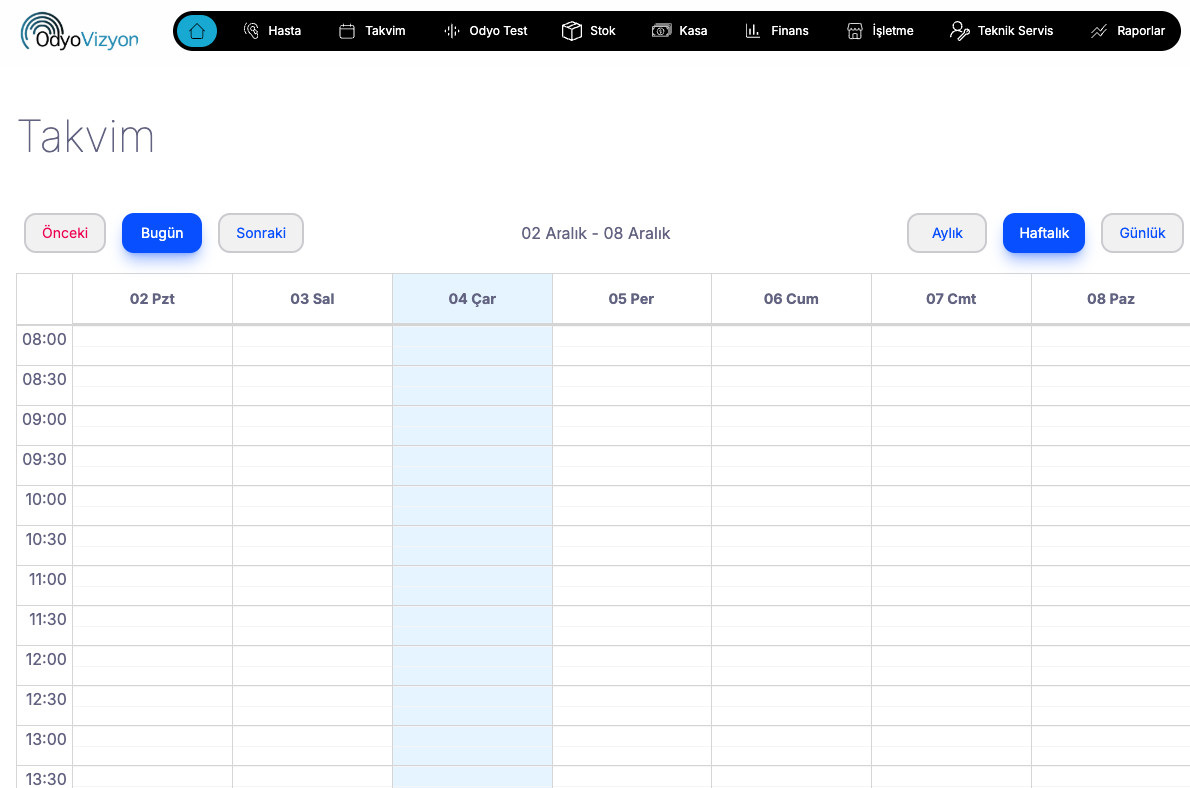Select the 04 Çar column header

click(472, 299)
